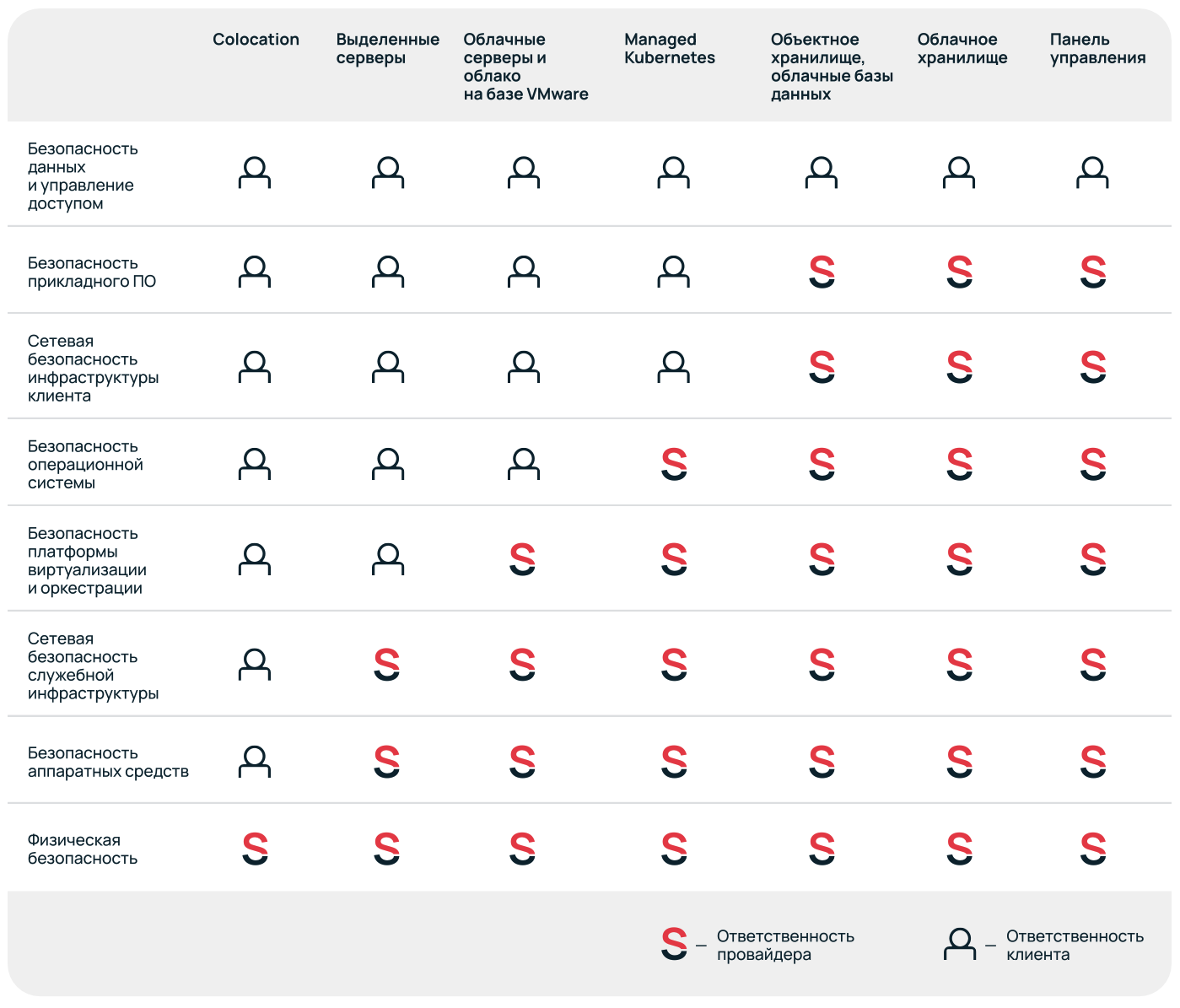Click the Безопасность аппаратных средств row label

[108, 763]
